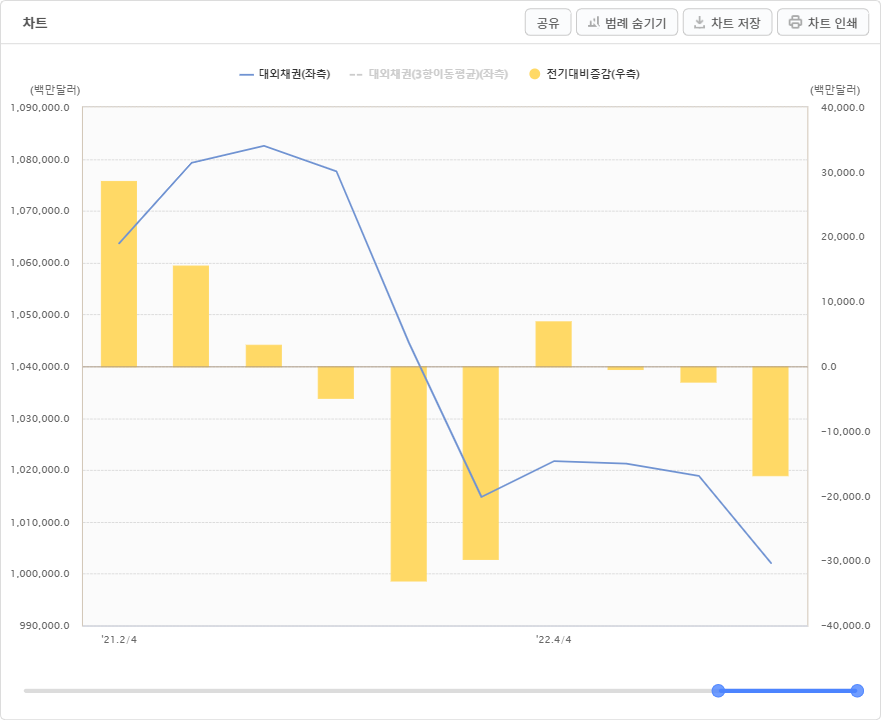Click the 40,000.0 right axis label
This screenshot has width=881, height=720.
point(843,107)
